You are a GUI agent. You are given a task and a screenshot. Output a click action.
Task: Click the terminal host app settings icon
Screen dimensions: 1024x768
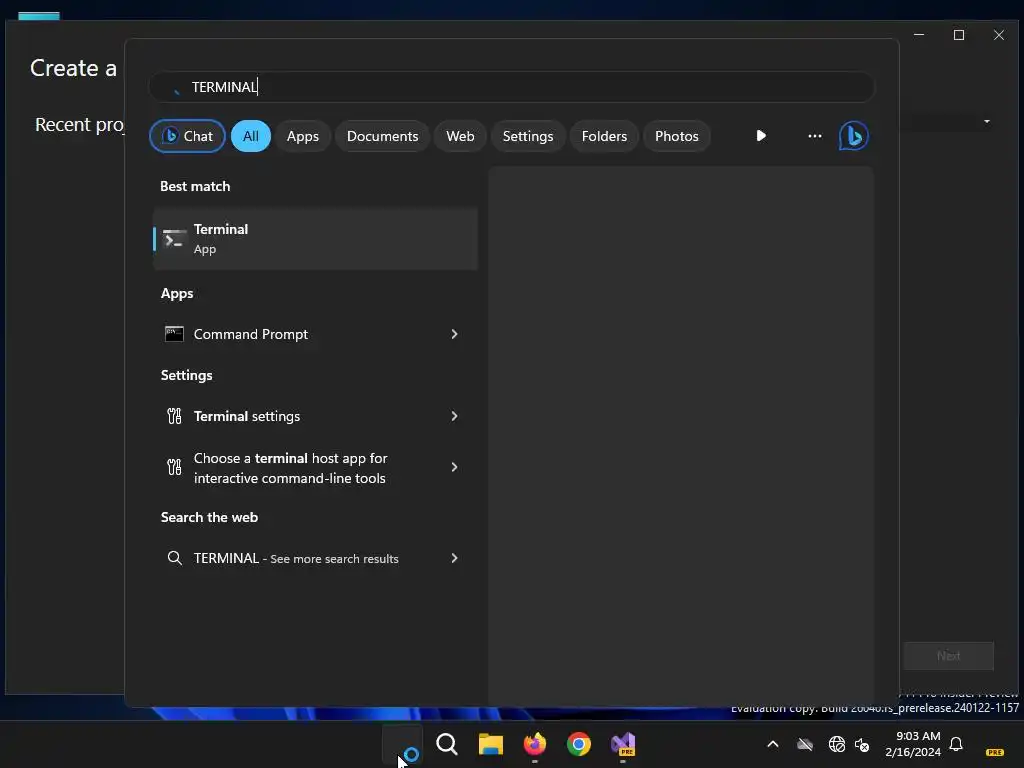click(174, 467)
